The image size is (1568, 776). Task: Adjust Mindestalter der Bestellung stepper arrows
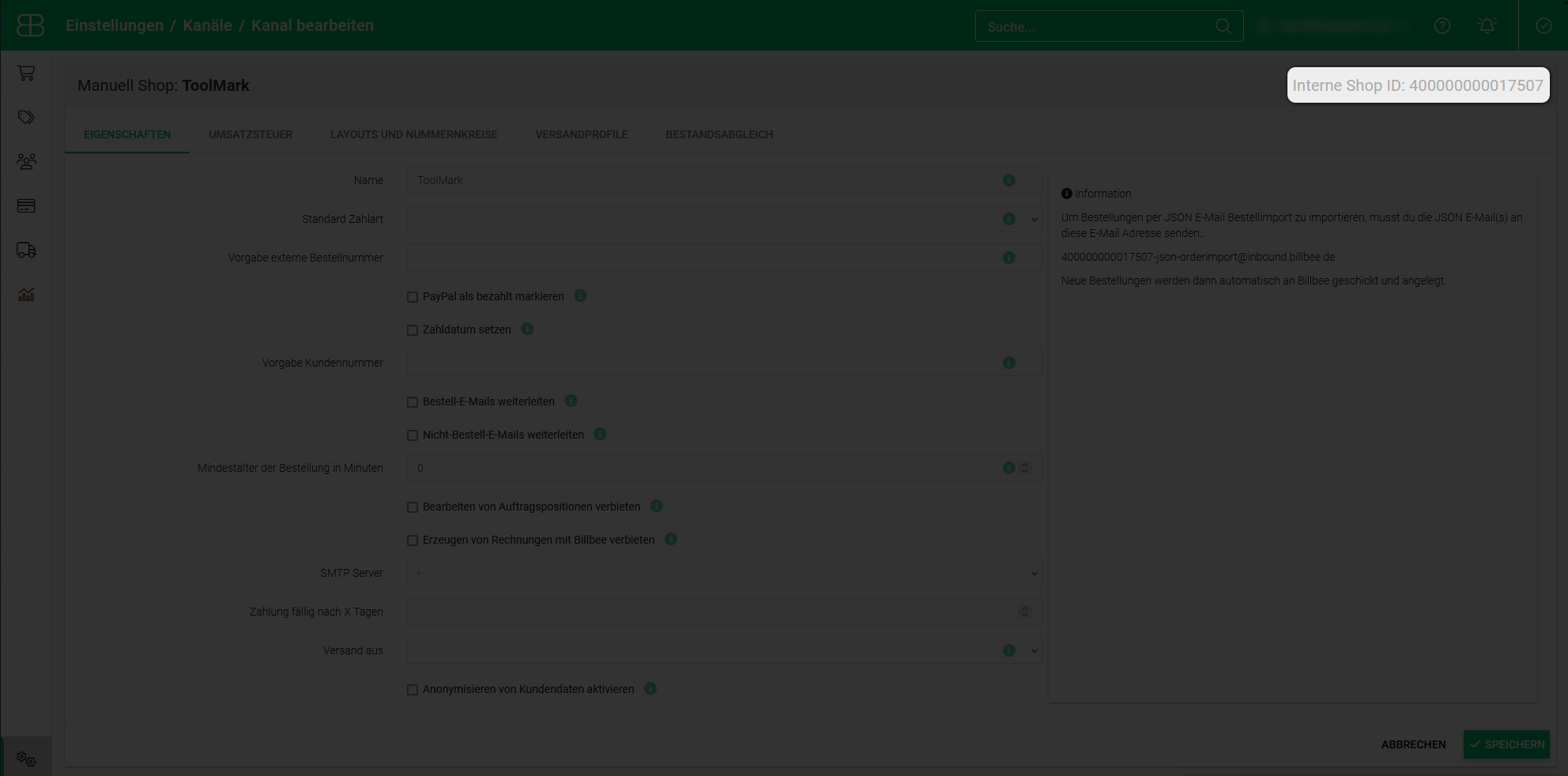pyautogui.click(x=1025, y=468)
